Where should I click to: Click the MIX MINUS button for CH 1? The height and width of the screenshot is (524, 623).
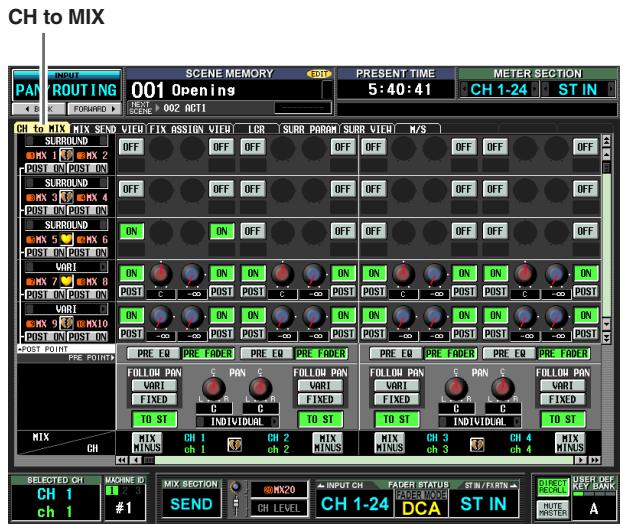coord(147,443)
